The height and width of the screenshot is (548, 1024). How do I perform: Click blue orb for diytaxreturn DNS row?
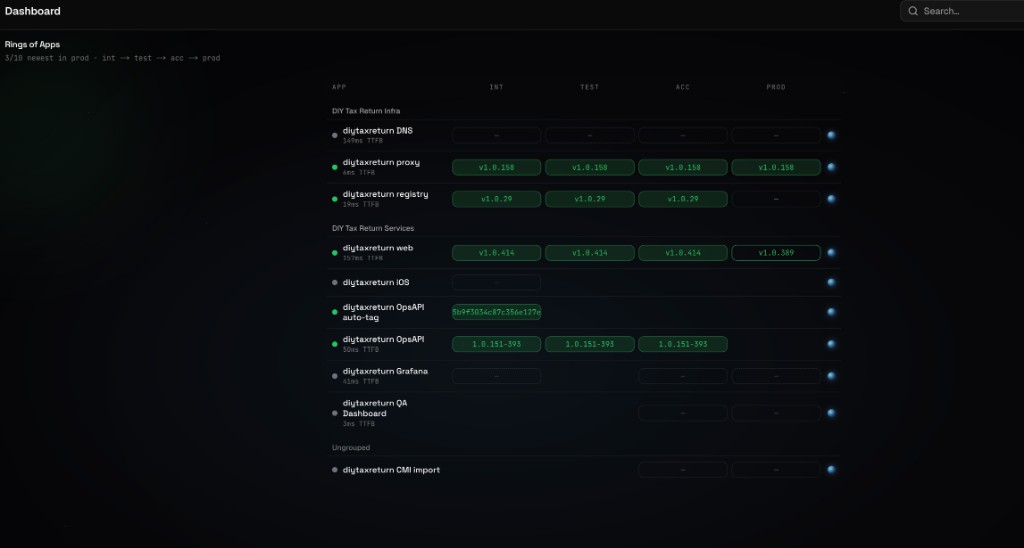click(x=831, y=135)
